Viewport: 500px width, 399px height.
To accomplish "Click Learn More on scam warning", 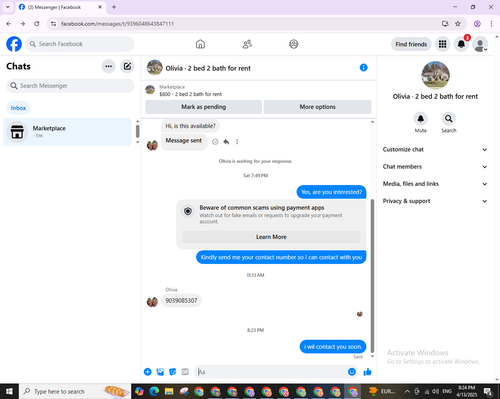I will [x=271, y=237].
